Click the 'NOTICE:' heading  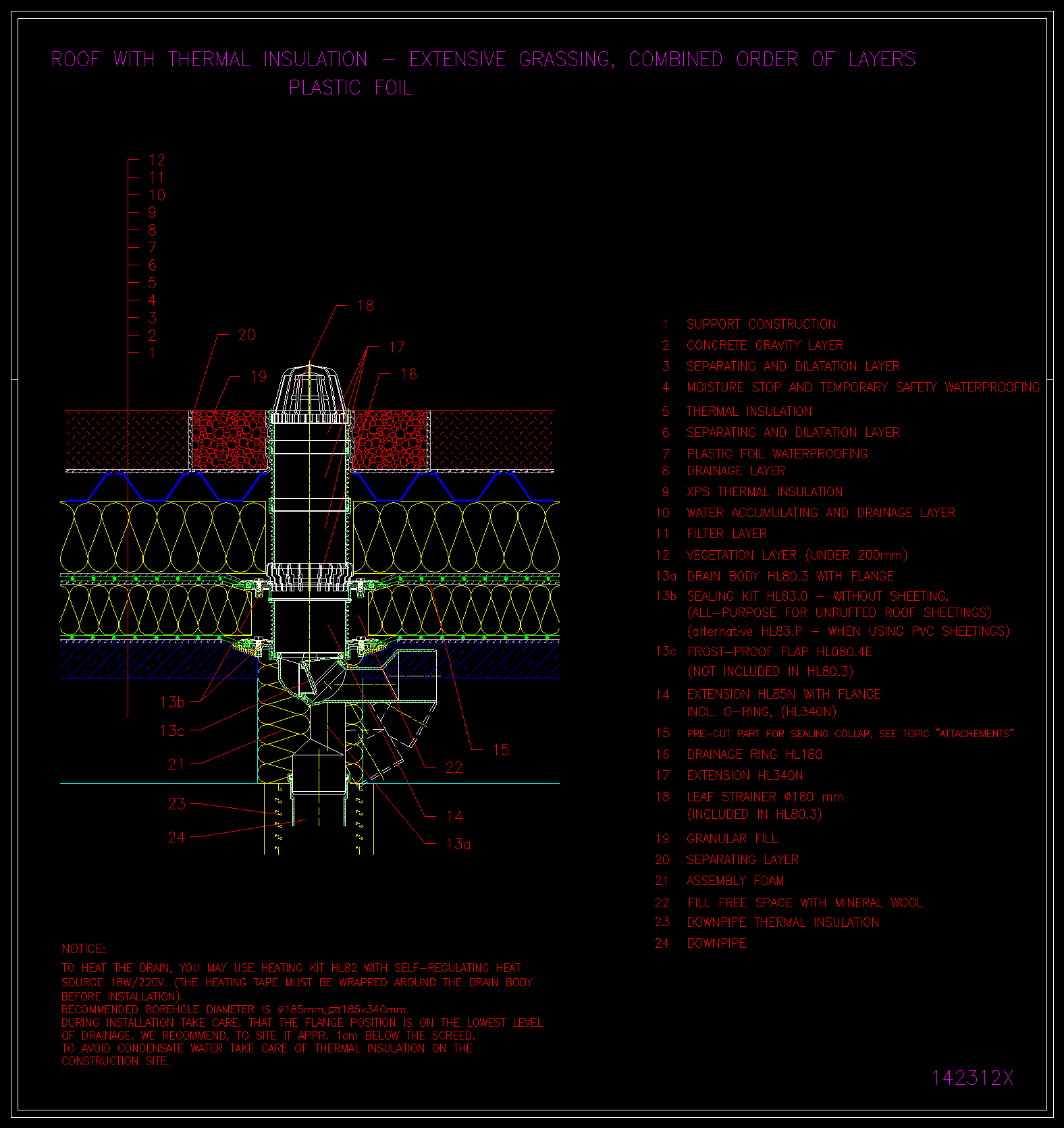point(84,949)
